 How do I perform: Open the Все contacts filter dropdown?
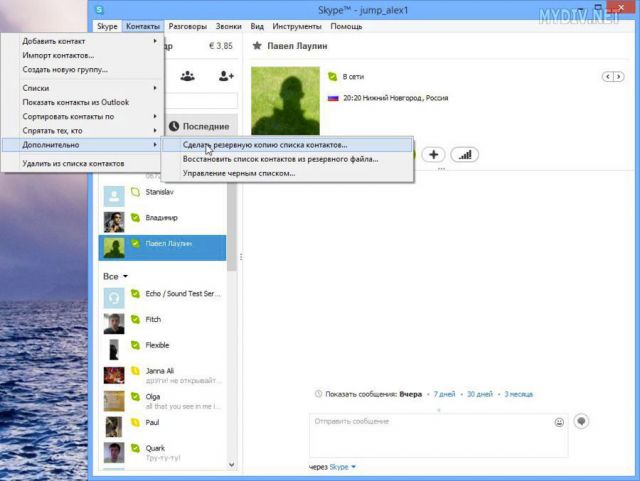116,276
